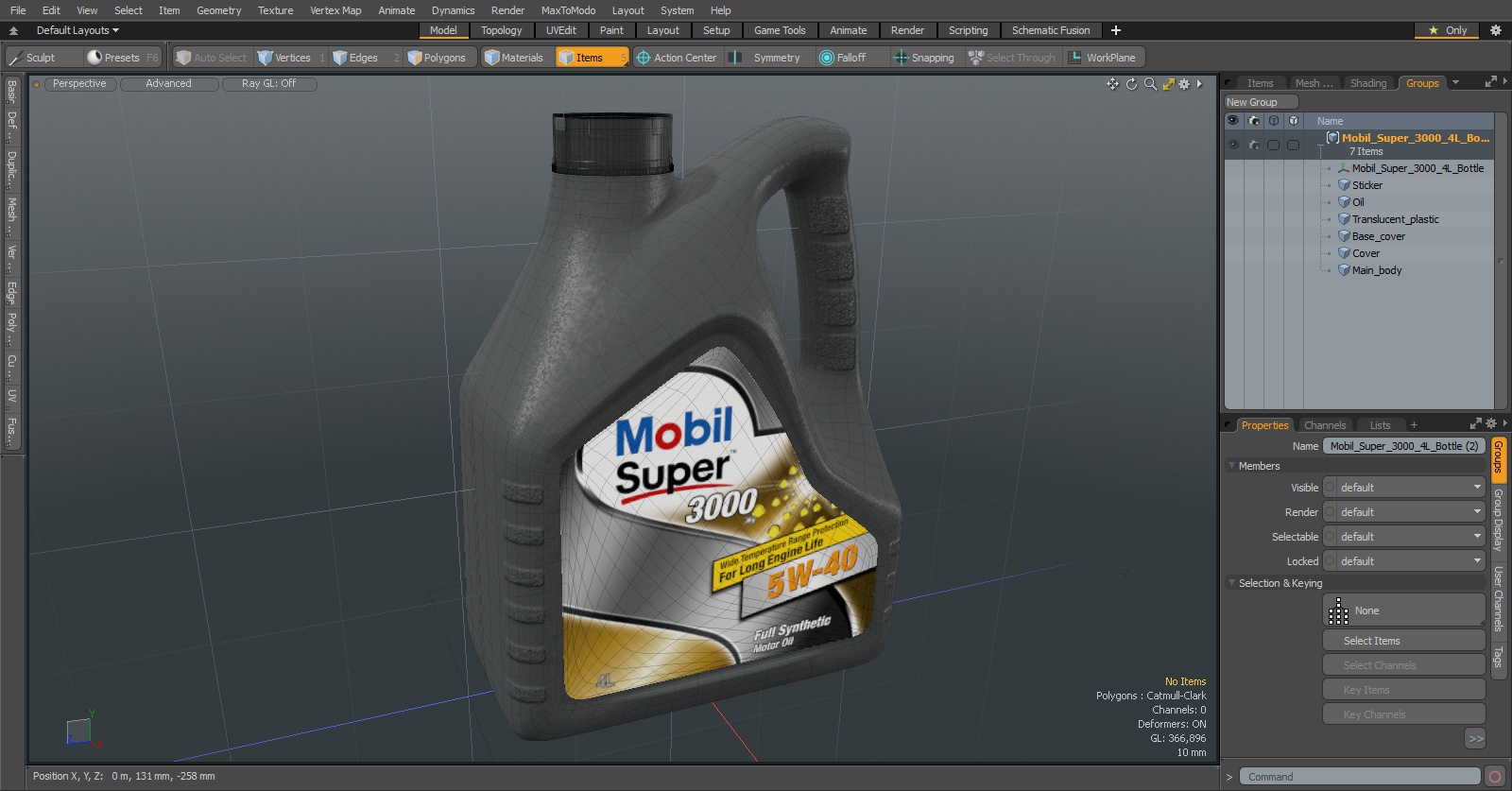Click the settings gear in the top-right layout bar
This screenshot has height=791, width=1512.
1496,30
